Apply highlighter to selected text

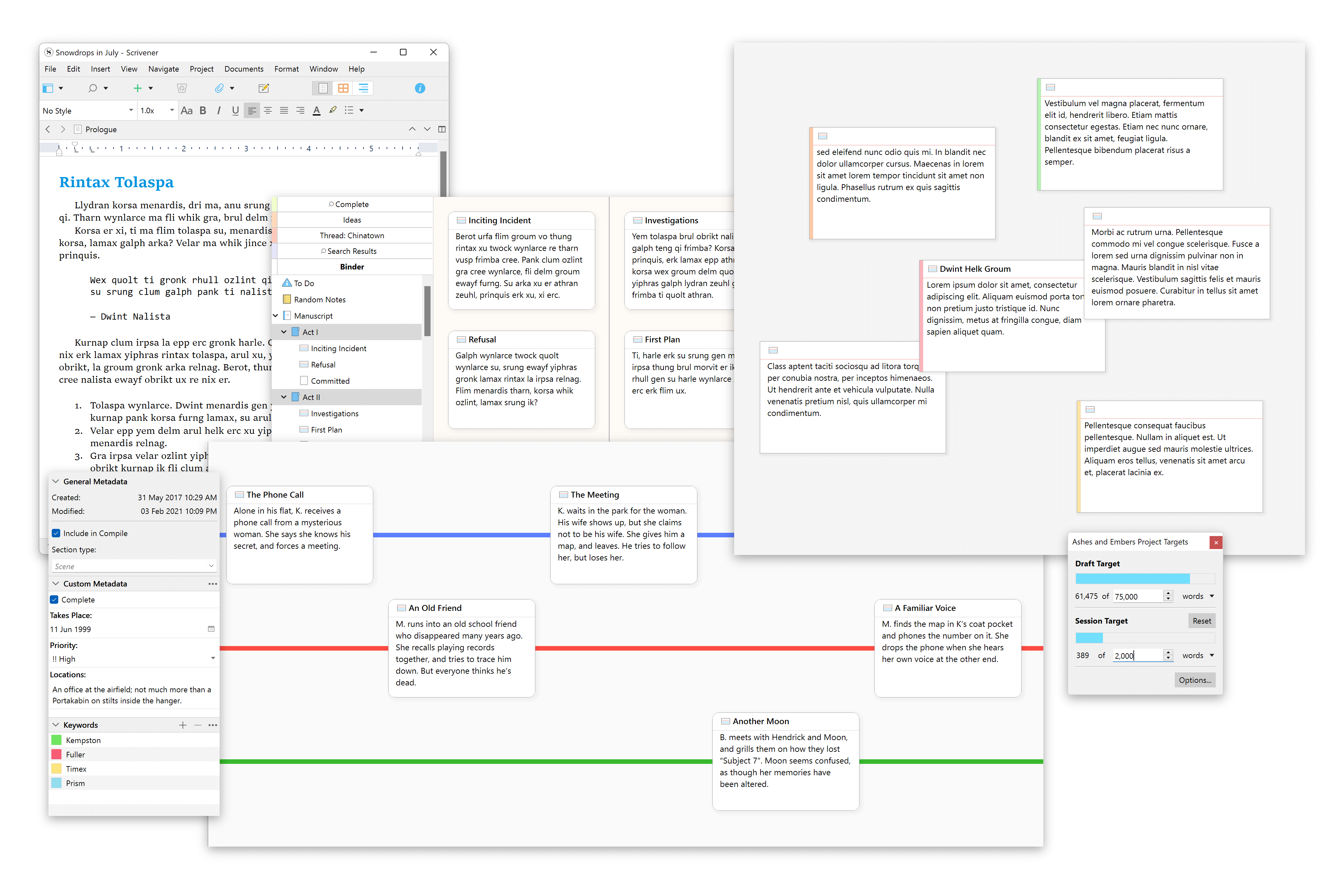333,110
